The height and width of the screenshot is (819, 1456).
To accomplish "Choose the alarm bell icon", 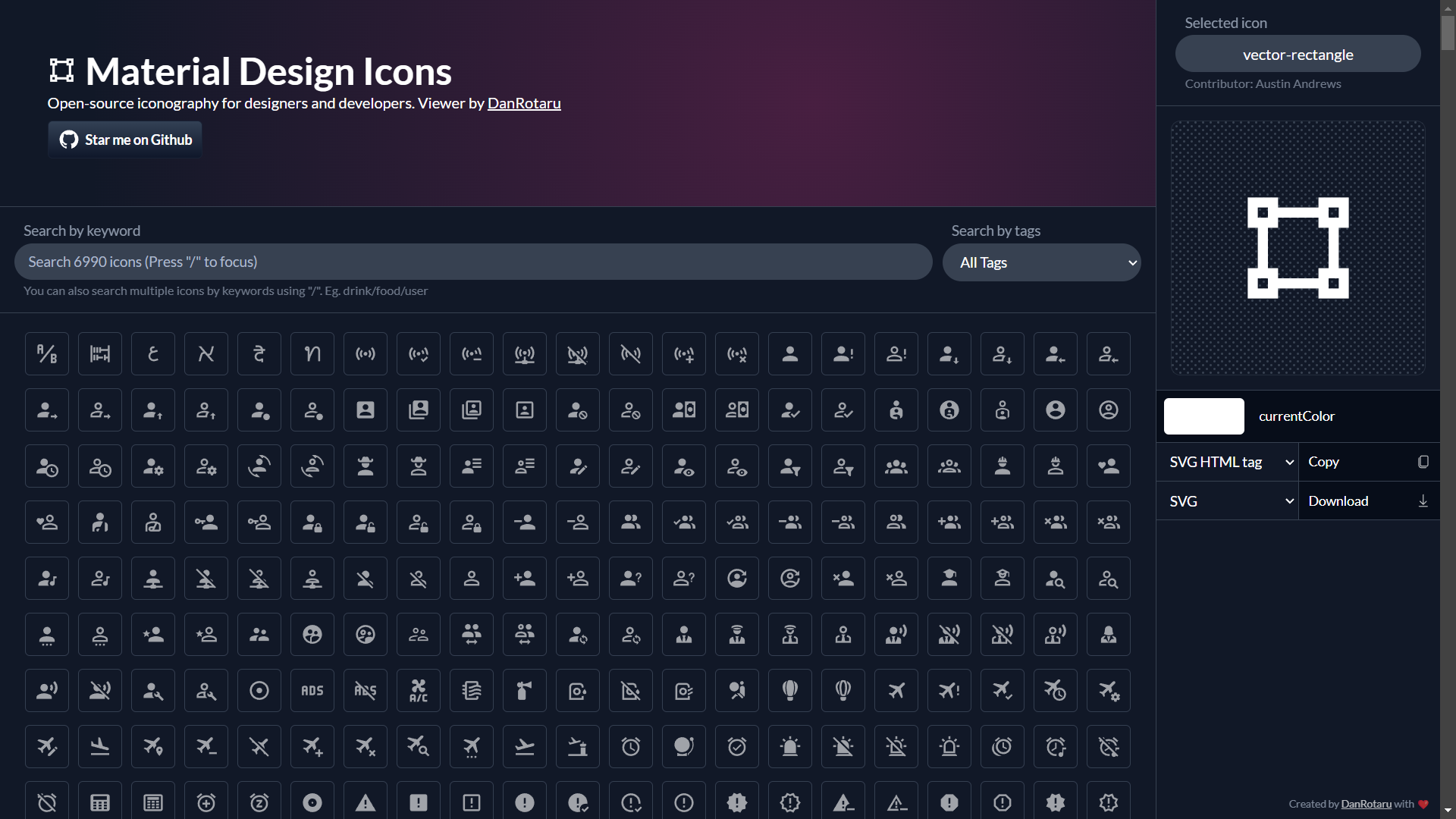I will coord(684,746).
